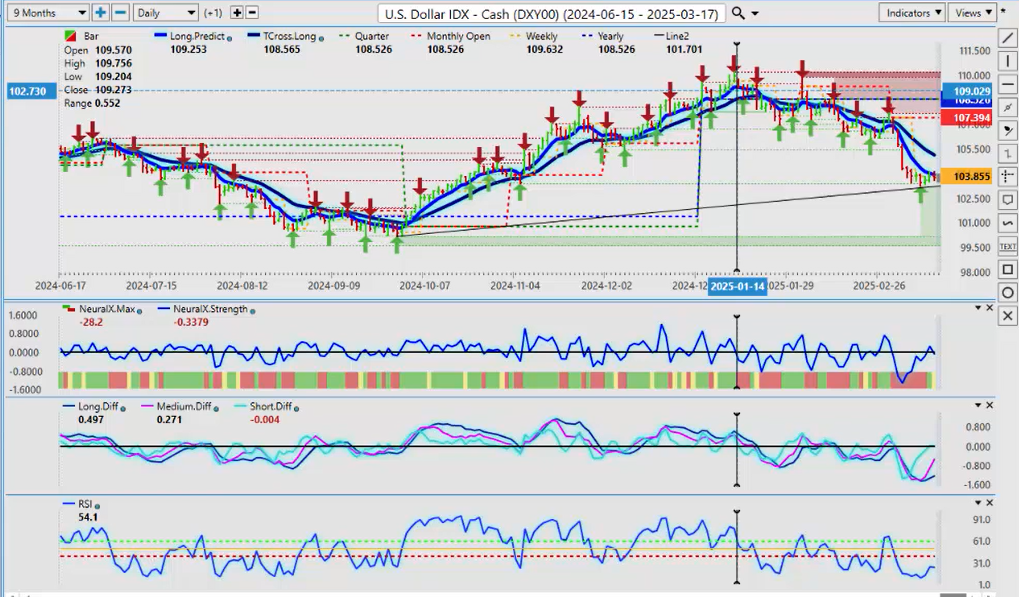1019x597 pixels.
Task: Click the magnifier search symbol icon
Action: (738, 13)
